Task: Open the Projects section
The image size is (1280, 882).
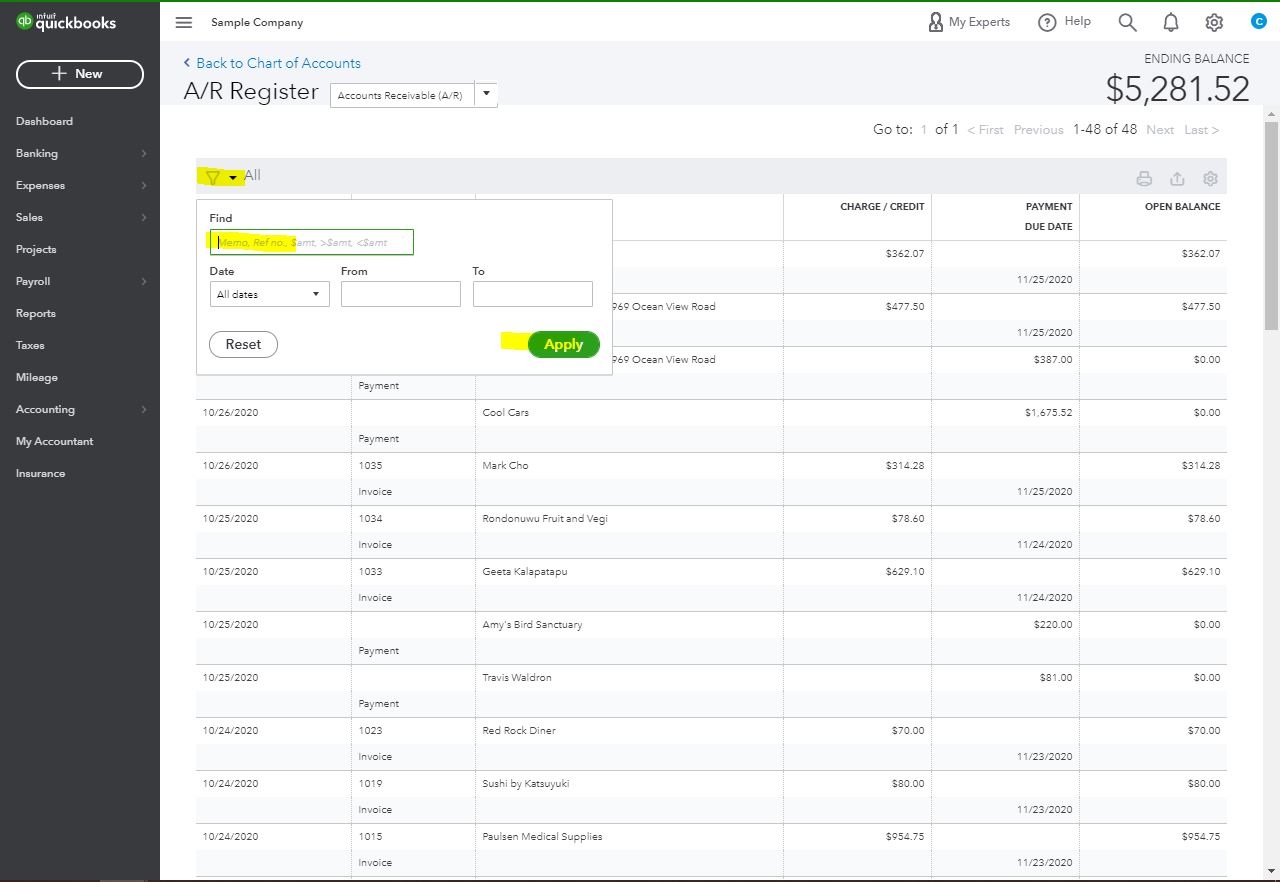Action: tap(36, 249)
